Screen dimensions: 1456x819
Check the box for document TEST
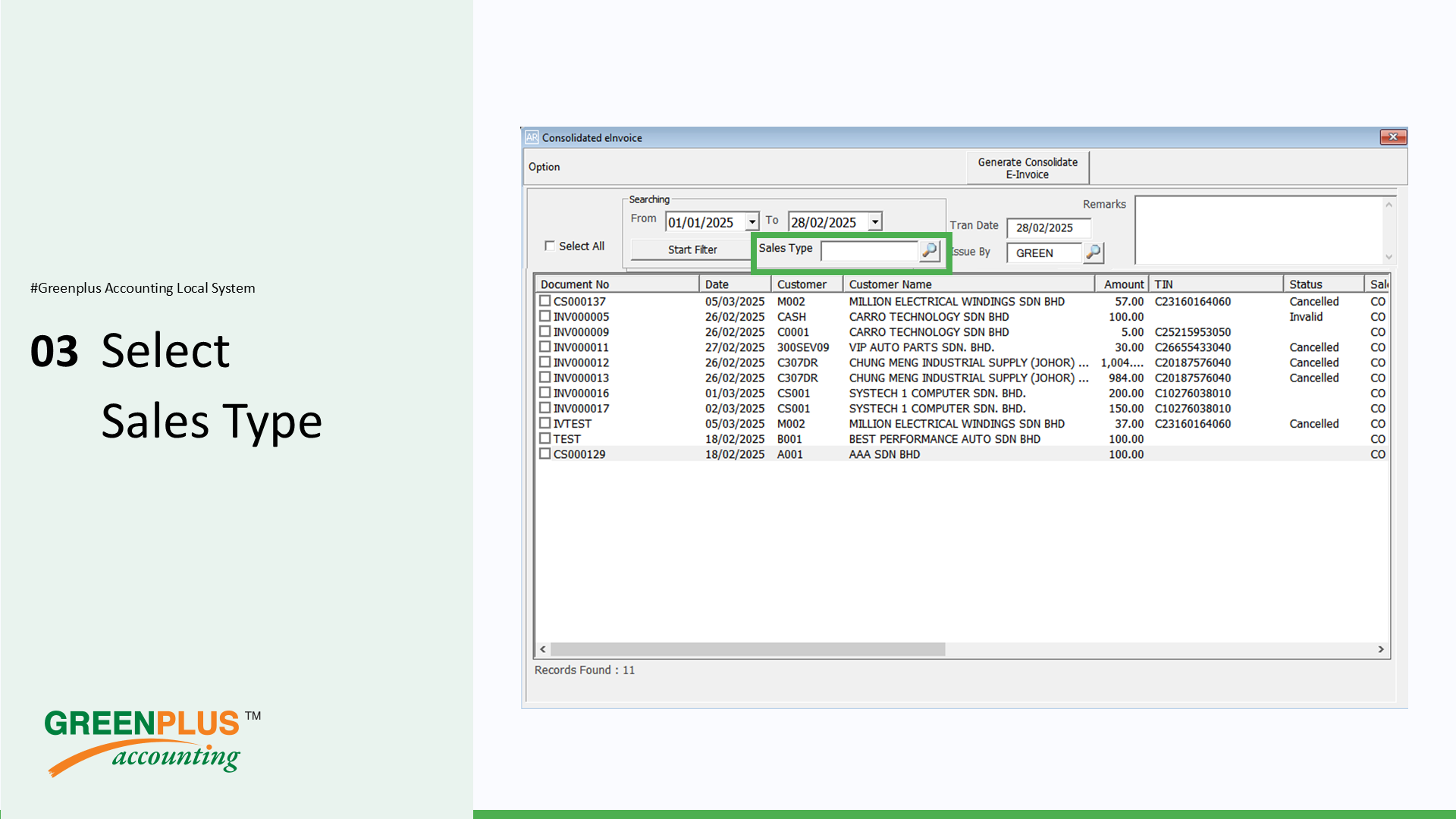544,438
